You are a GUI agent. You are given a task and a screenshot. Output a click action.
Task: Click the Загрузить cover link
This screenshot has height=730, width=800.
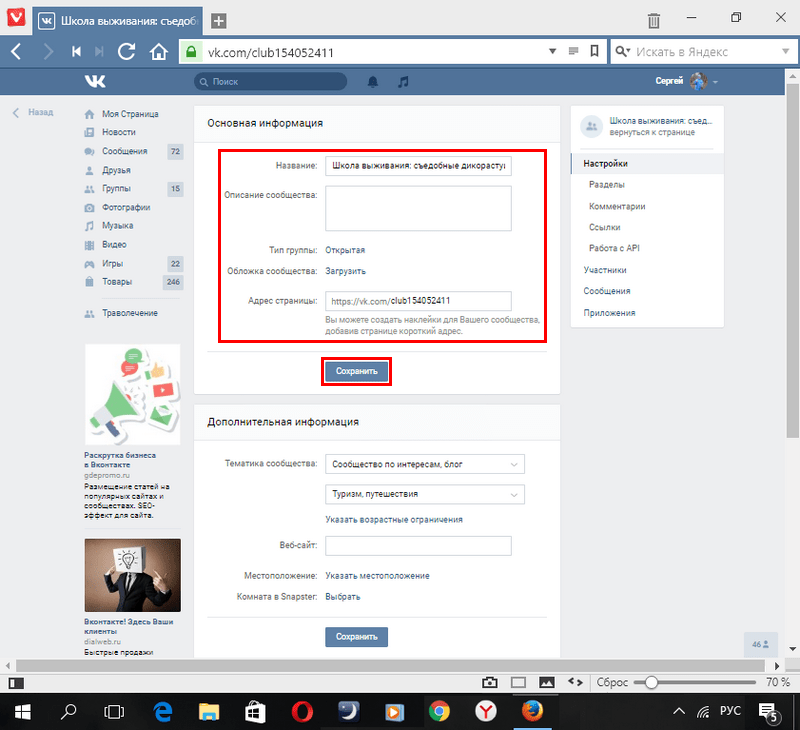345,271
